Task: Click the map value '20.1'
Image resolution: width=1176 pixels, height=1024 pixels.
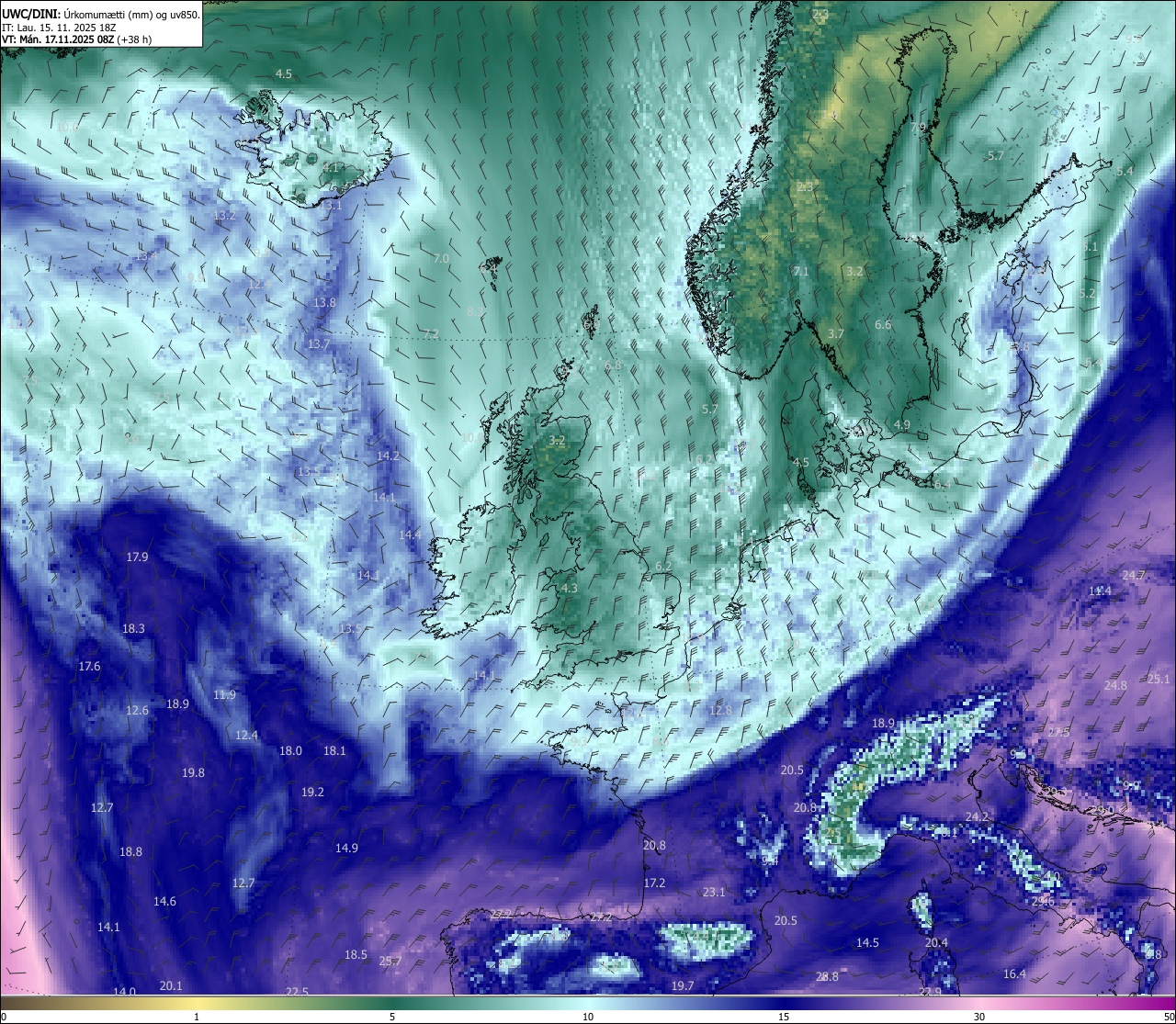Action: tap(171, 985)
